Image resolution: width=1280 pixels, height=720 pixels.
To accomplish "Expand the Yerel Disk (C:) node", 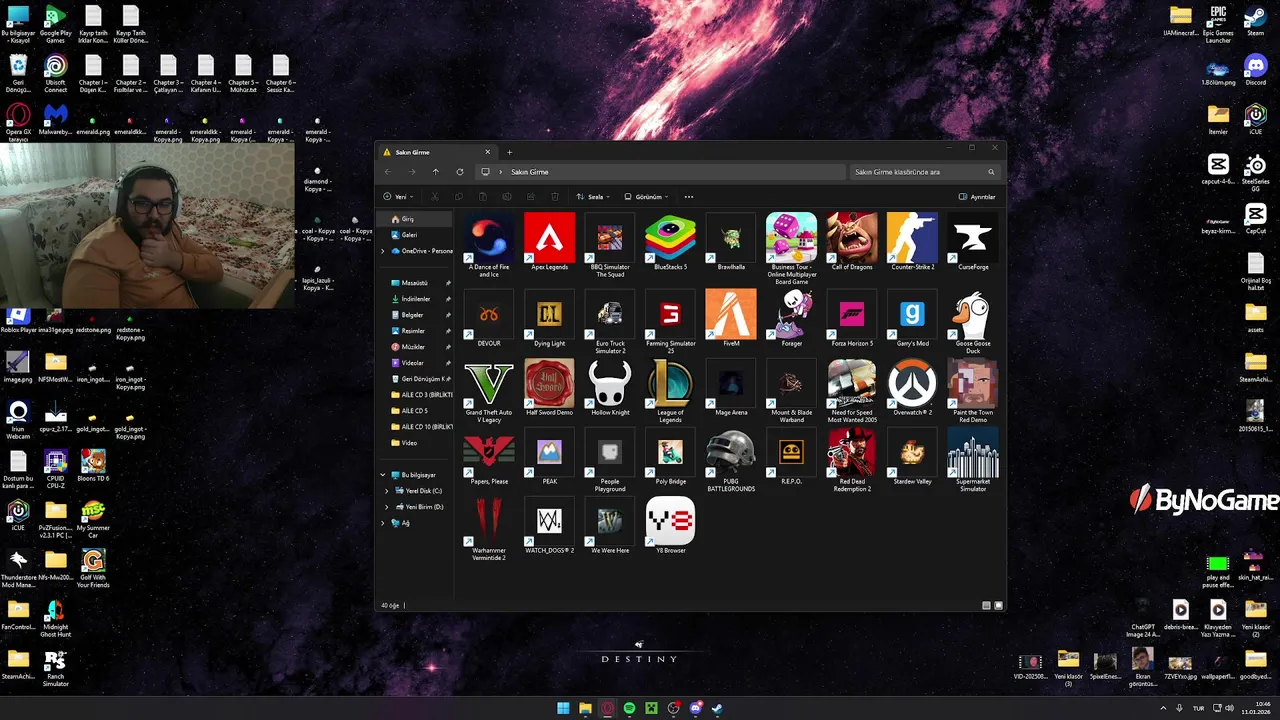I will pyautogui.click(x=387, y=491).
